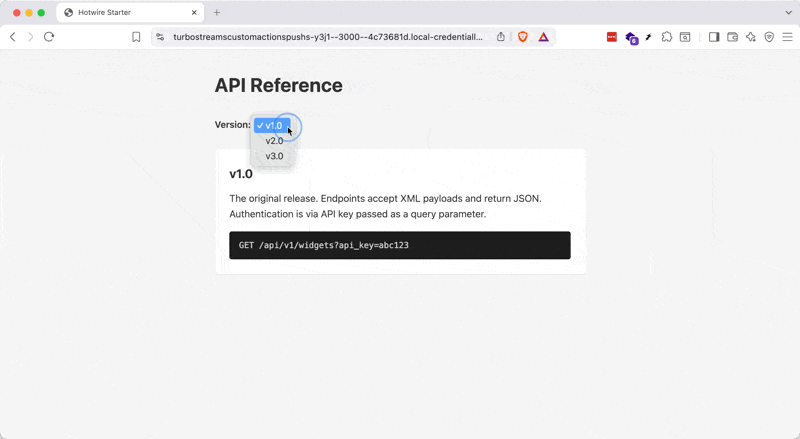The width and height of the screenshot is (800, 439).
Task: Go forward in browser history
Action: pos(31,37)
